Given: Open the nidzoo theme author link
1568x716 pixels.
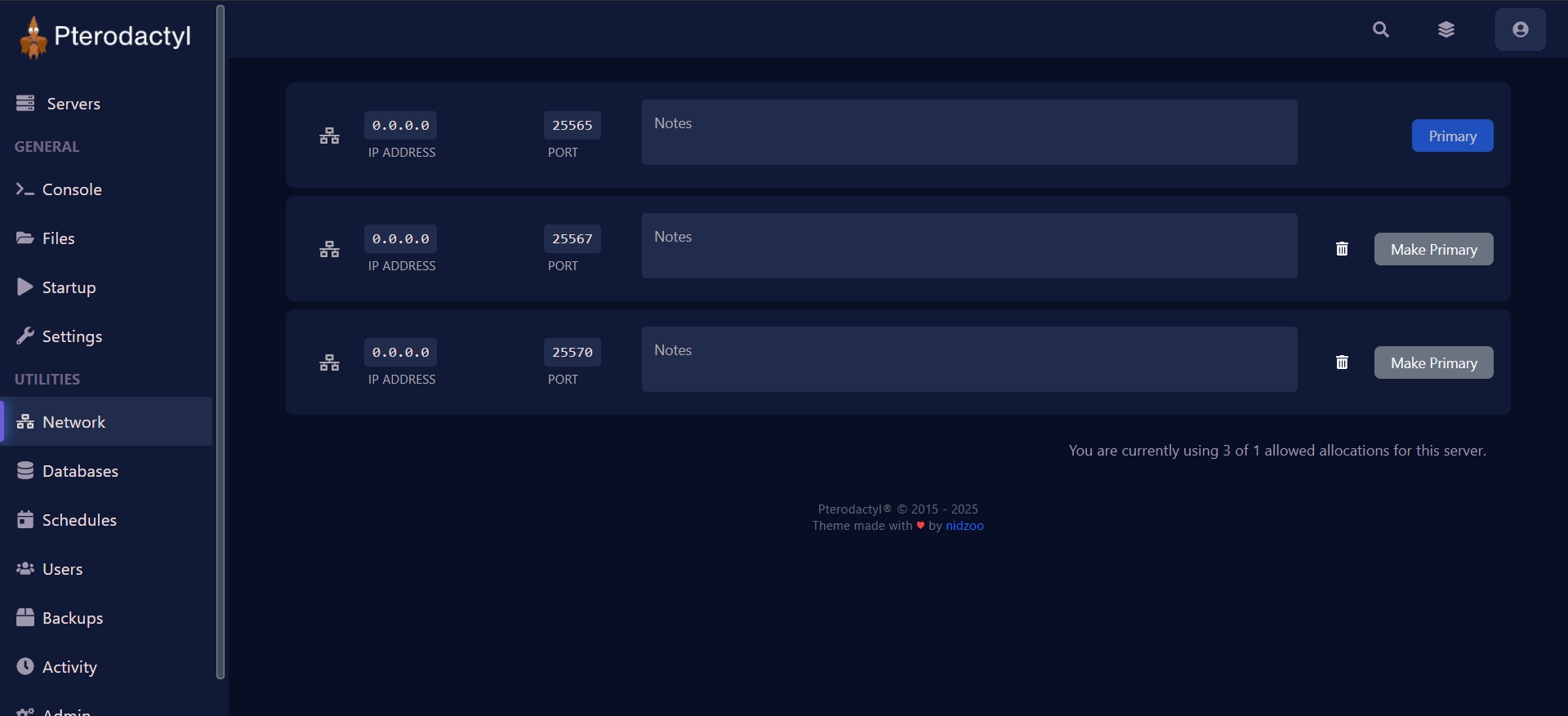Looking at the screenshot, I should click(x=964, y=526).
